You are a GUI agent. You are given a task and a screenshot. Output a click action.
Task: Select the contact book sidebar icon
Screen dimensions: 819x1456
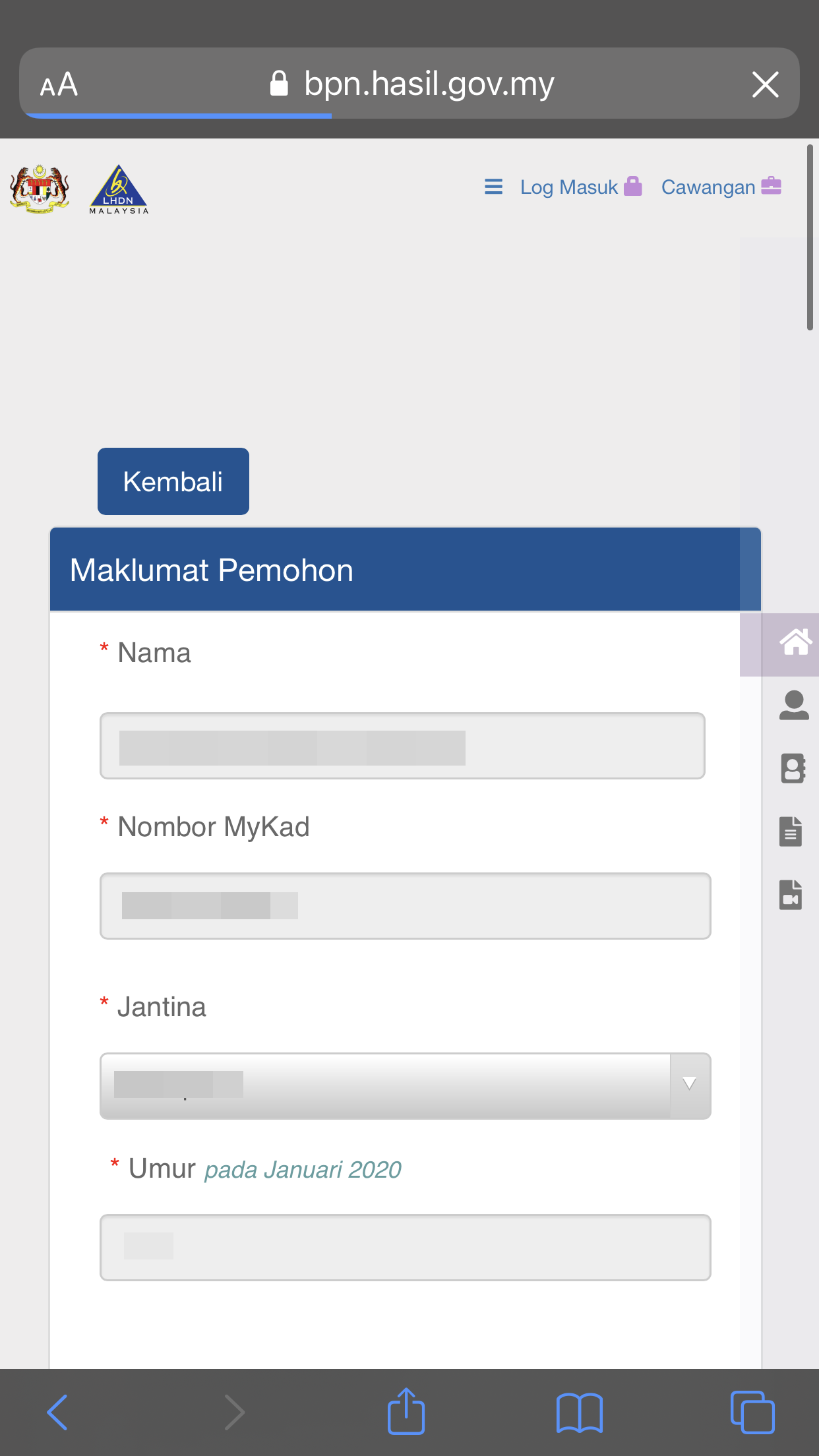(793, 768)
